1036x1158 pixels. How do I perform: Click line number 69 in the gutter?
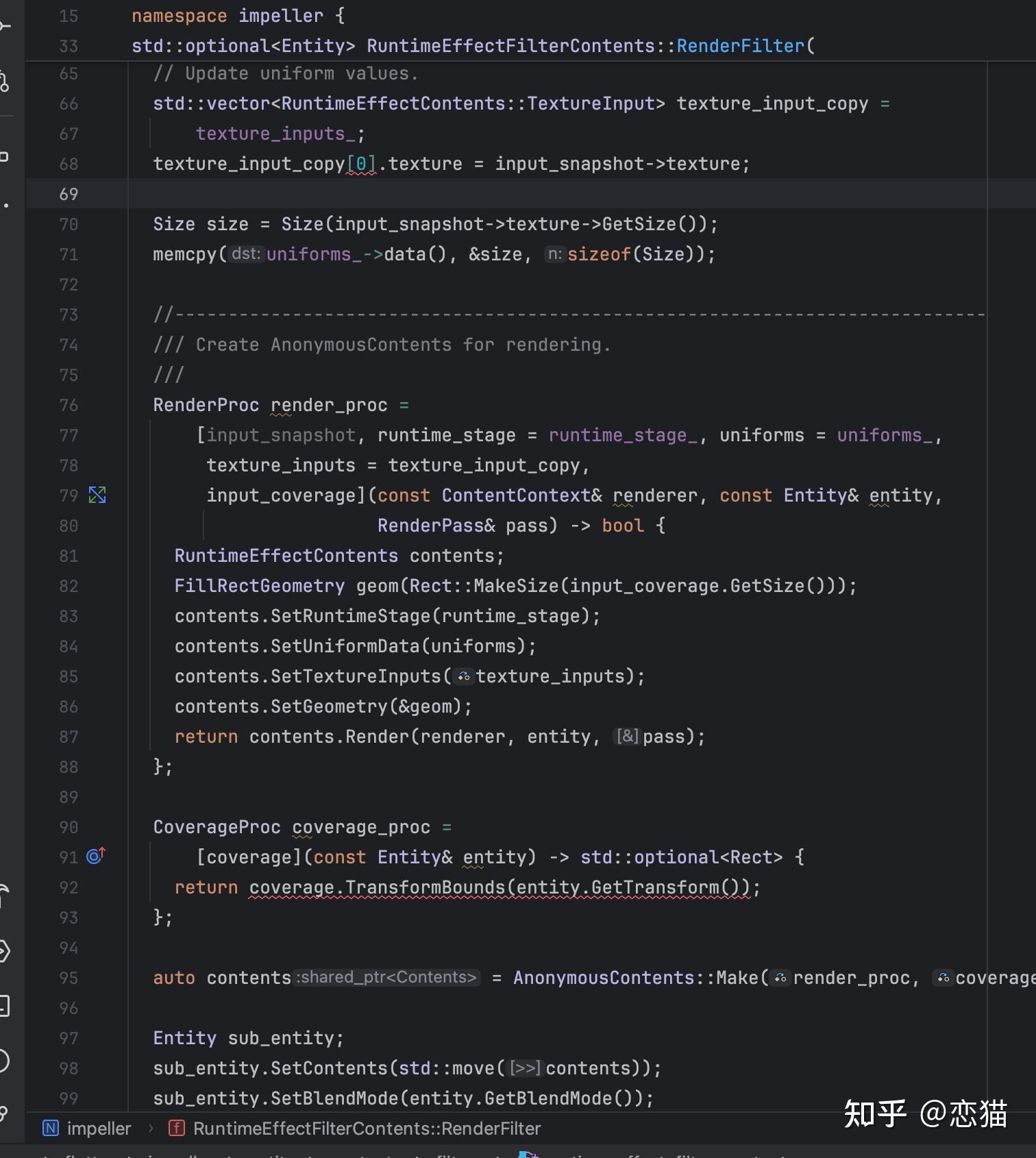pyautogui.click(x=69, y=194)
